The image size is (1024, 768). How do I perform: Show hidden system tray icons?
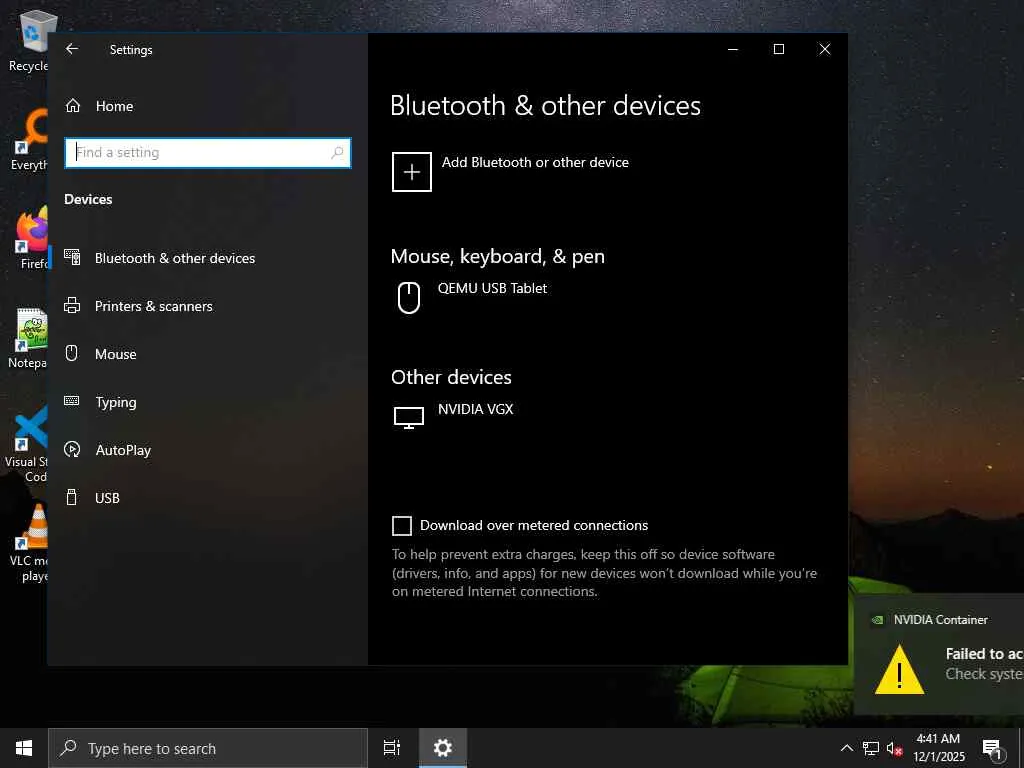(x=846, y=748)
